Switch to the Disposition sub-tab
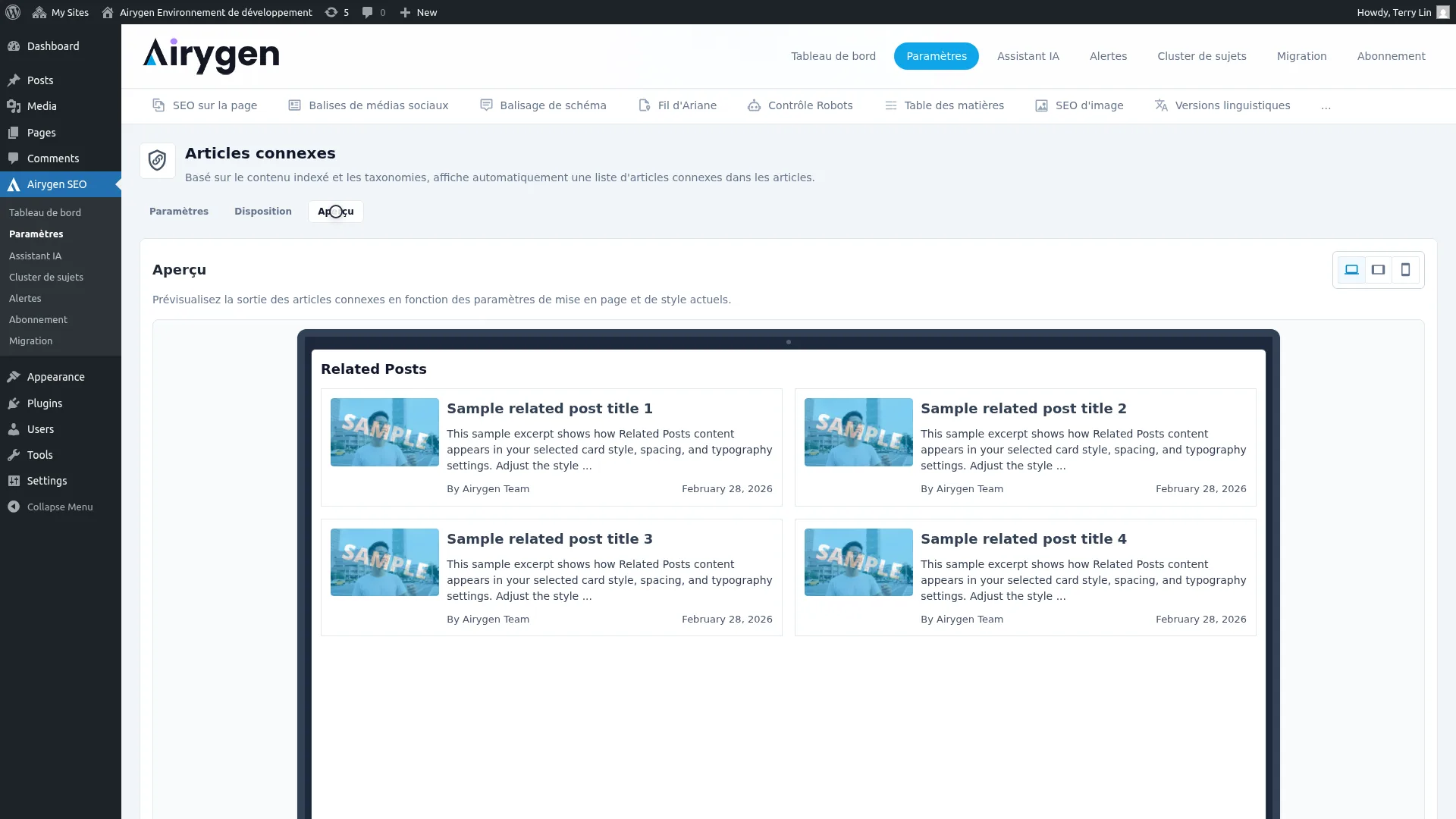Image resolution: width=1456 pixels, height=819 pixels. pos(263,212)
